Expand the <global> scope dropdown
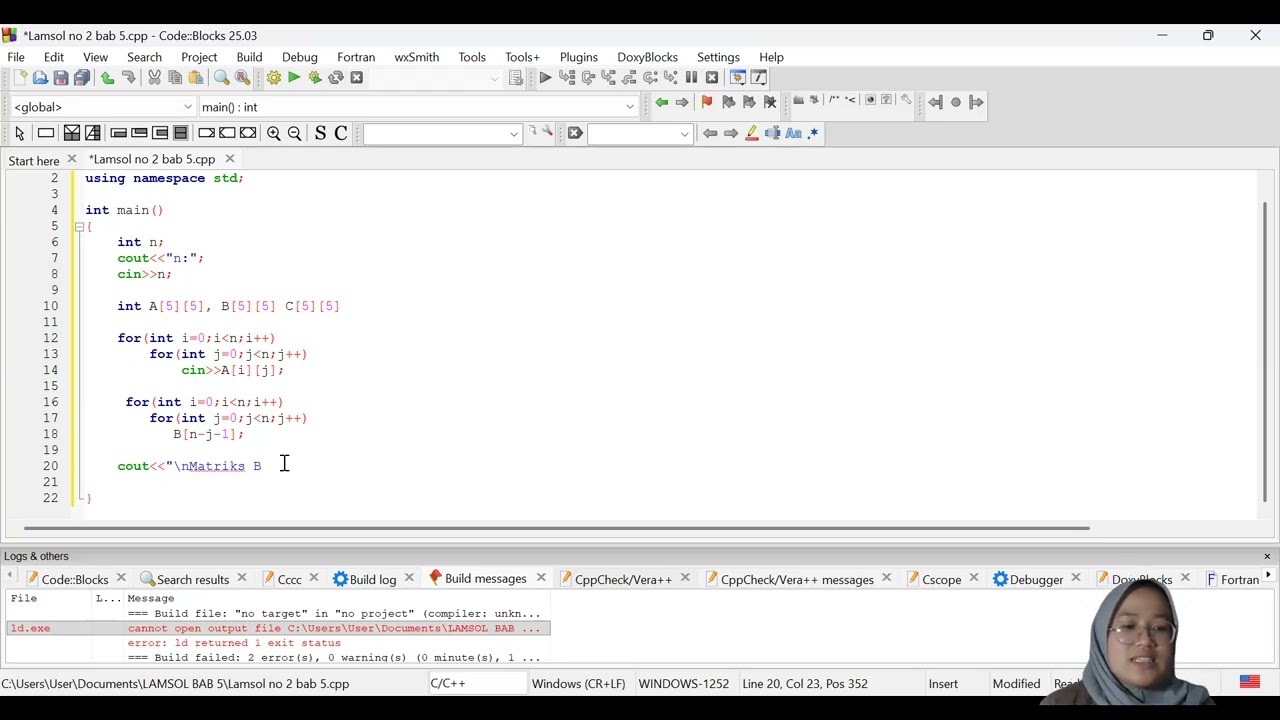The image size is (1280, 720). click(x=187, y=107)
